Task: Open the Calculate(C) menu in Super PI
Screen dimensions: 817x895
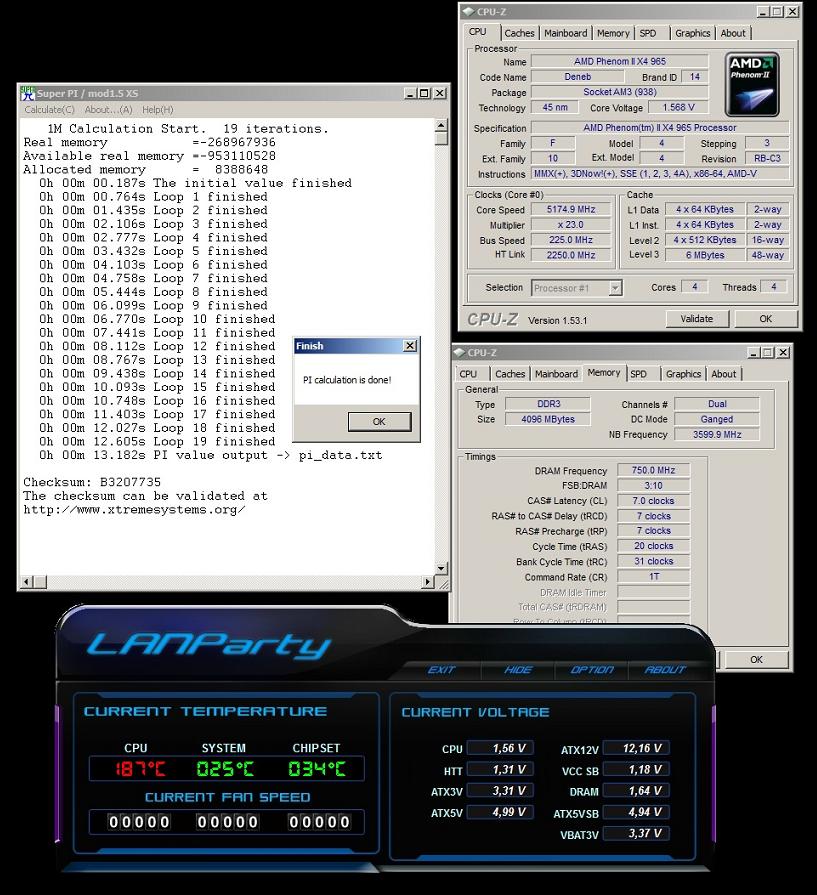Action: [50, 110]
